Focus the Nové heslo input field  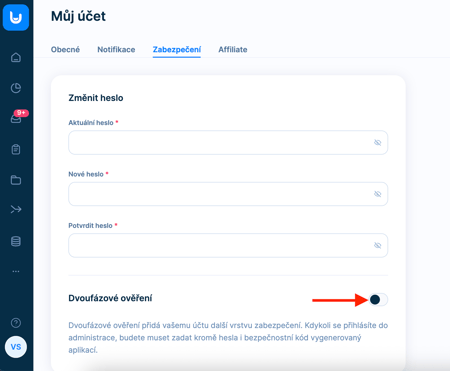click(228, 194)
